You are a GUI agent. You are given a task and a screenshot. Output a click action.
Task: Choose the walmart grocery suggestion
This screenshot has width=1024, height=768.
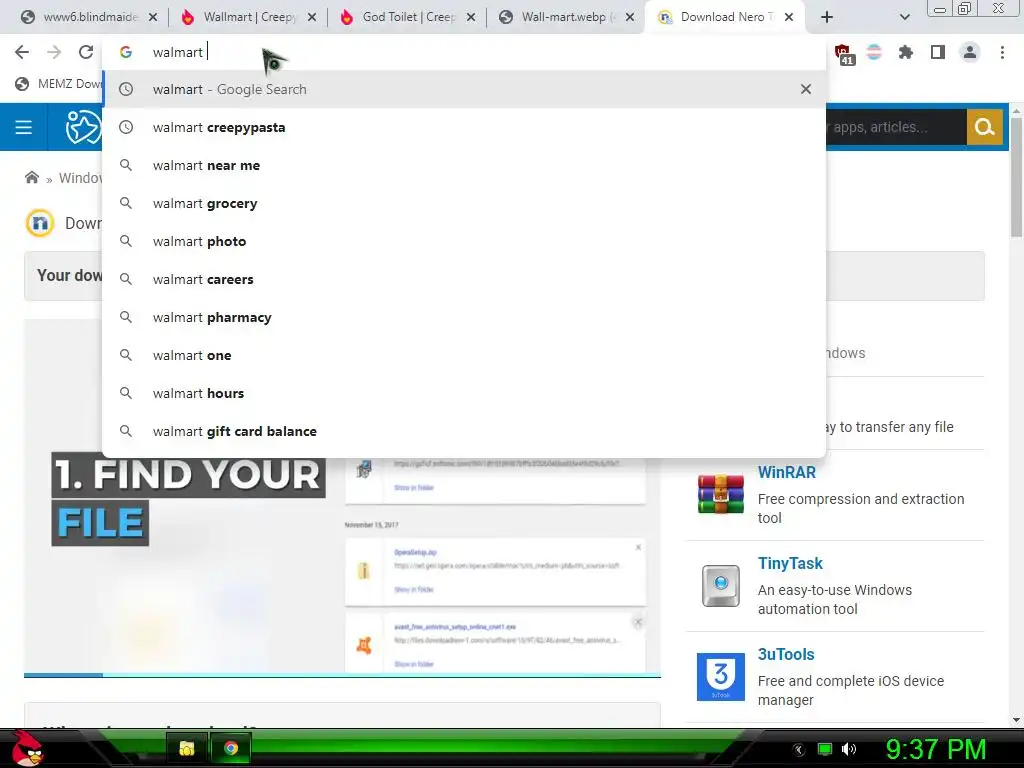(464, 203)
